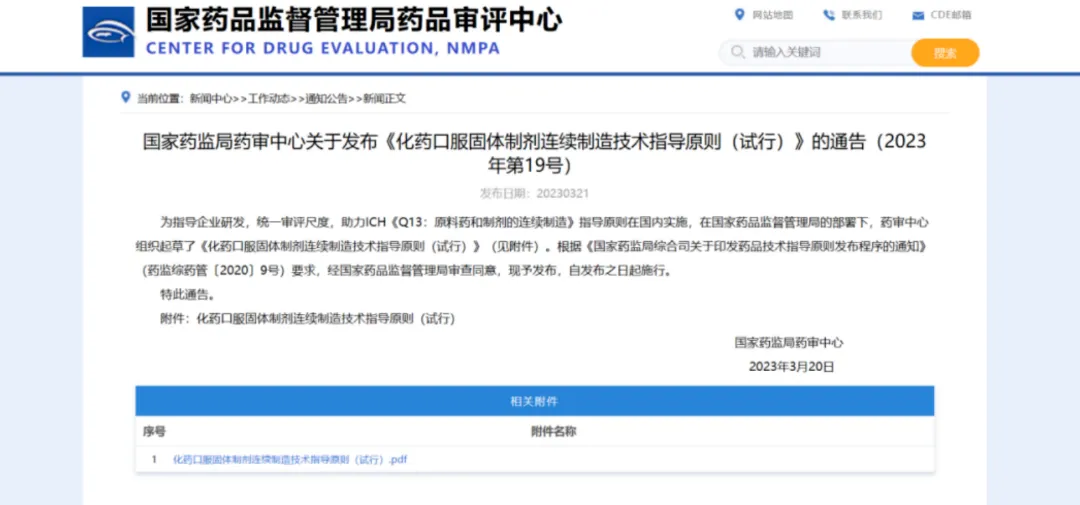Click the 附件：化药口服固体制剂 line in the body
The width and height of the screenshot is (1080, 505).
(x=307, y=319)
